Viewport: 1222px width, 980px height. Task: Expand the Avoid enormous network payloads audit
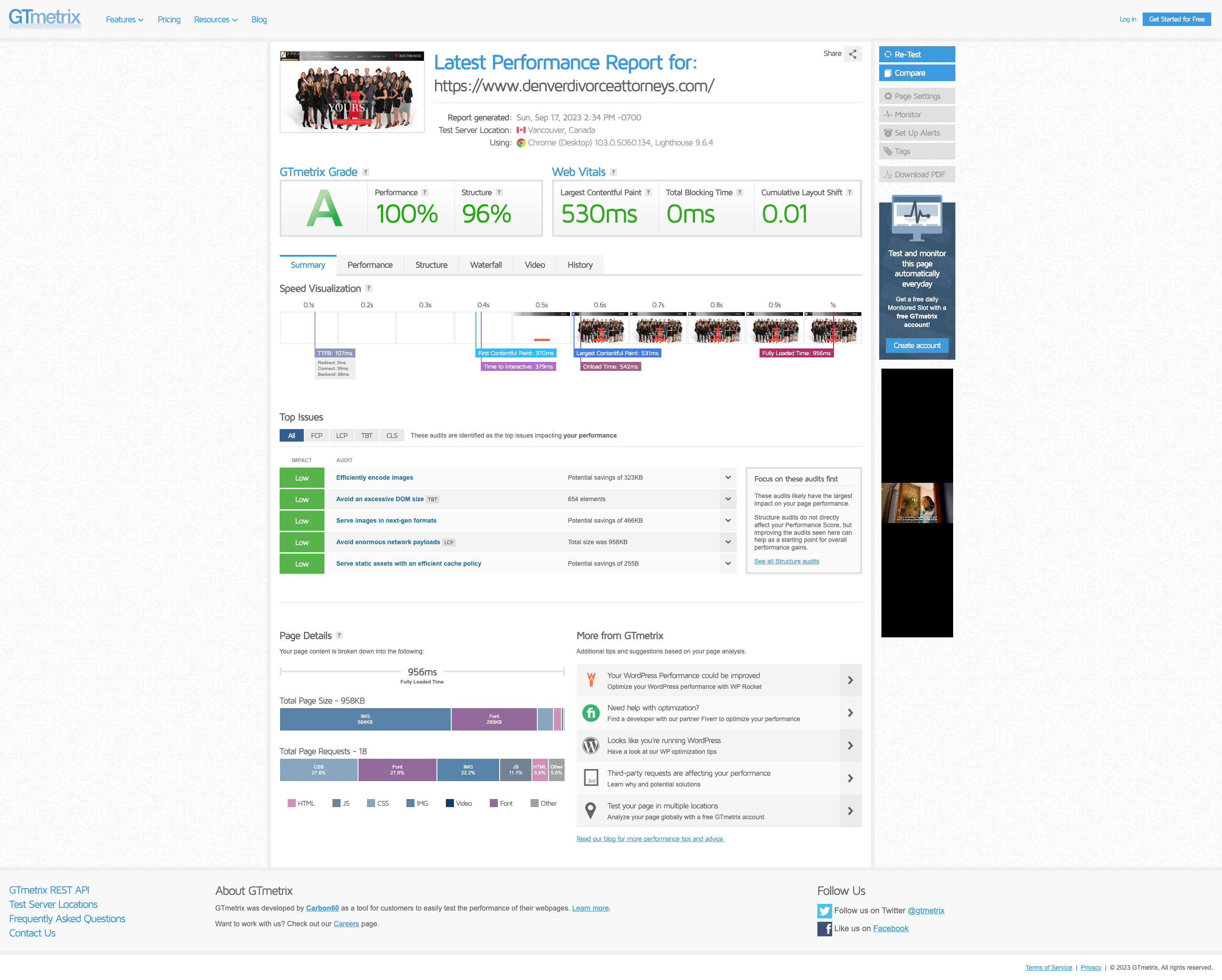click(728, 542)
